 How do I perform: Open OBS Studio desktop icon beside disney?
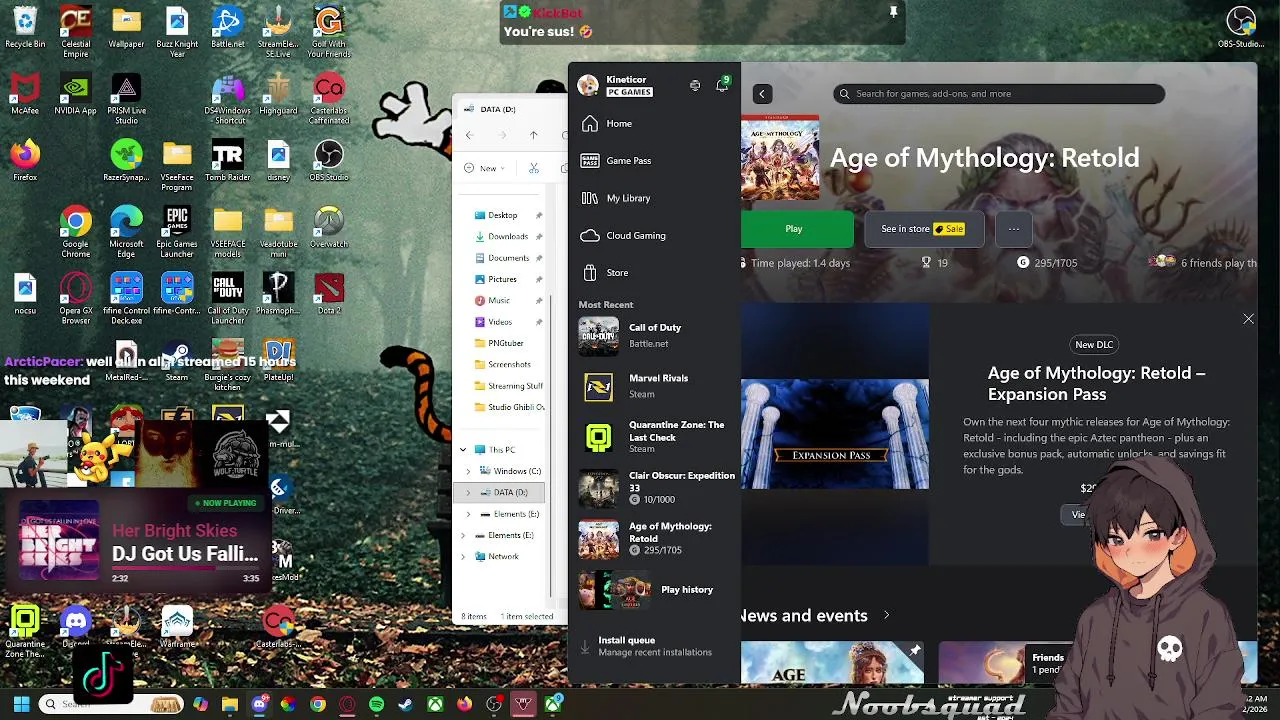329,161
